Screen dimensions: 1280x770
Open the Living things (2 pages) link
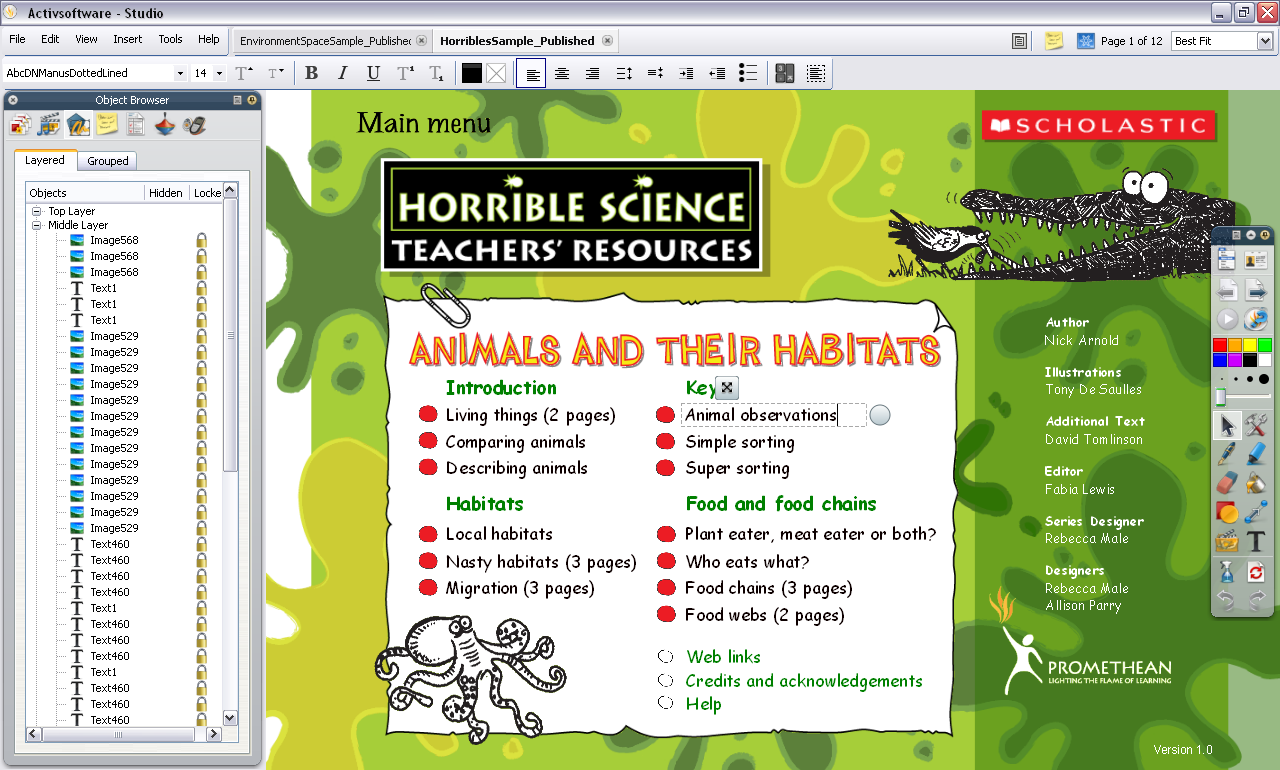click(530, 415)
